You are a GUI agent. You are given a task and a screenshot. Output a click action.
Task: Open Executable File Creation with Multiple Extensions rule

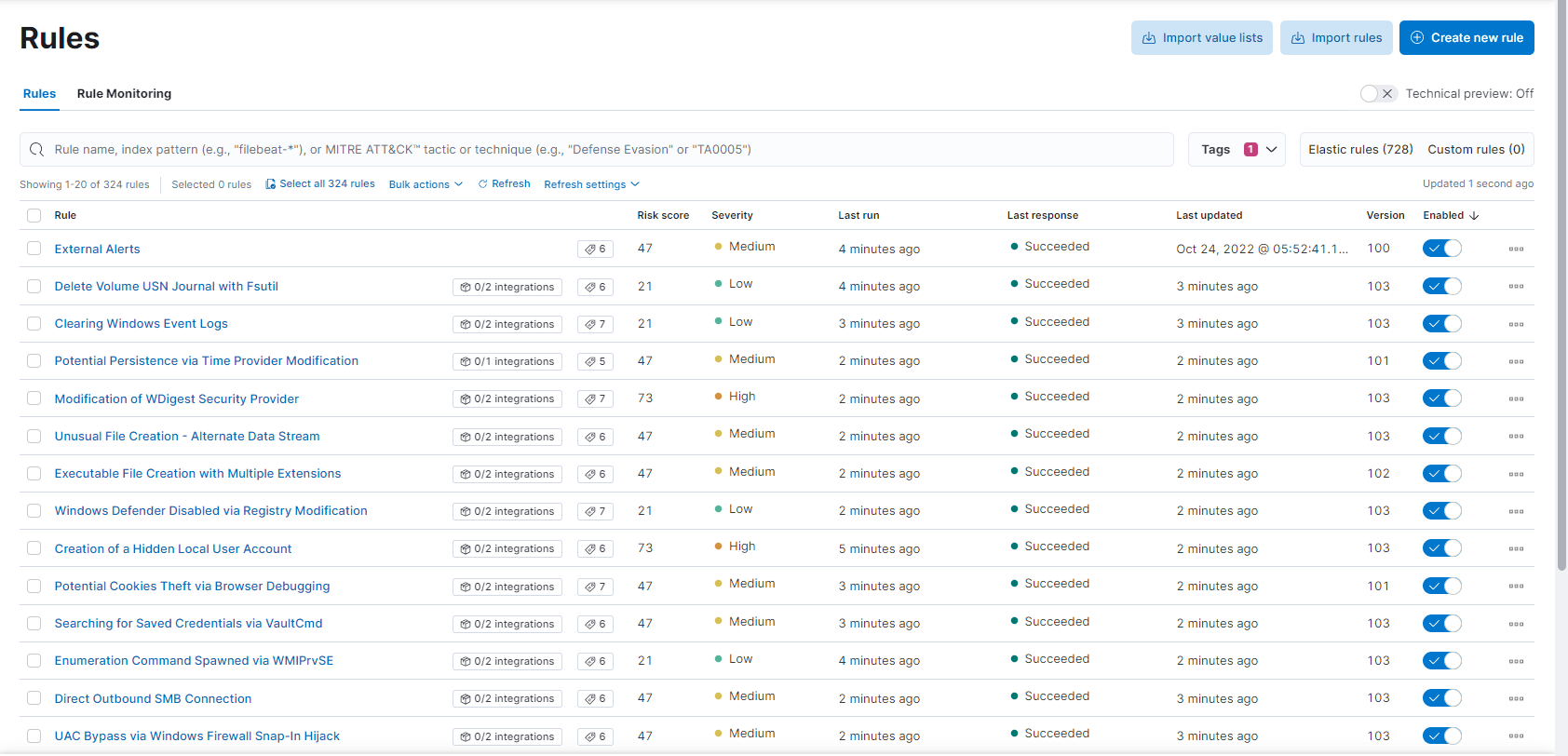[197, 474]
